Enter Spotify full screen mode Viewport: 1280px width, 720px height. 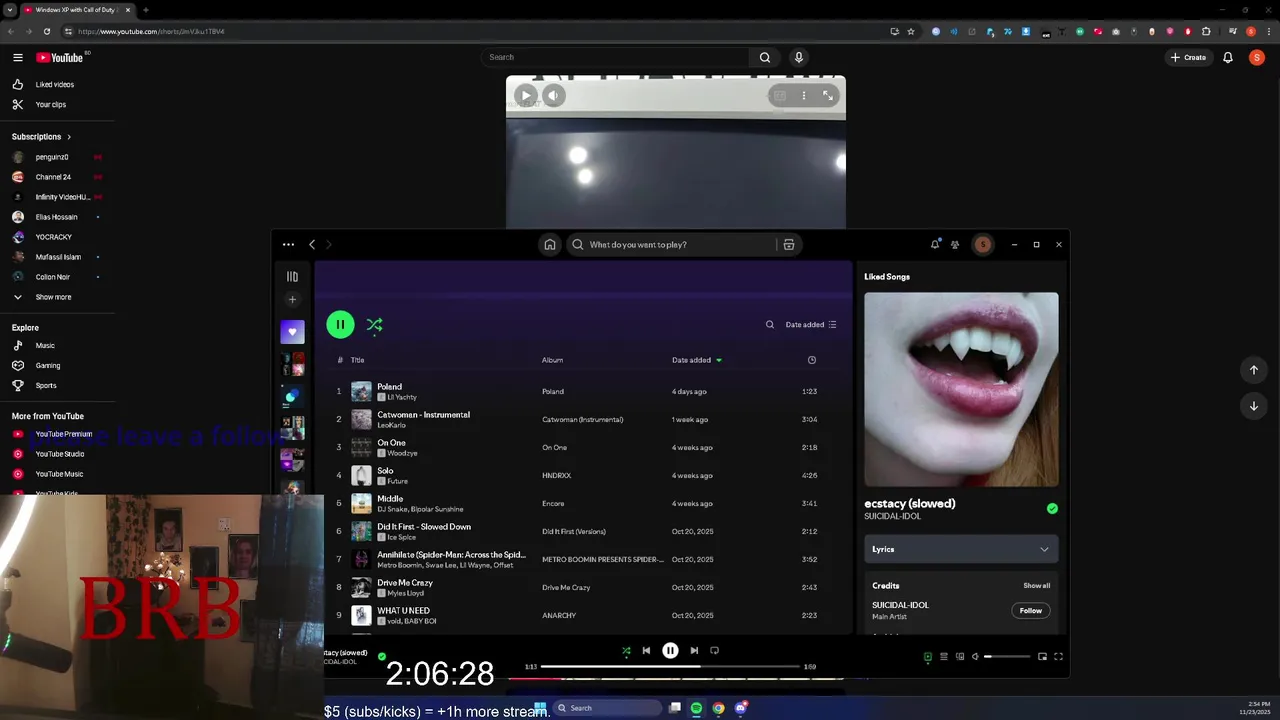coord(1058,656)
